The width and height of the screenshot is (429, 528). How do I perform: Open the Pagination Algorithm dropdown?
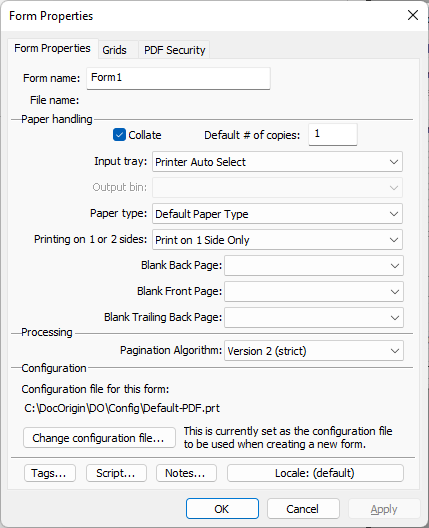(314, 351)
